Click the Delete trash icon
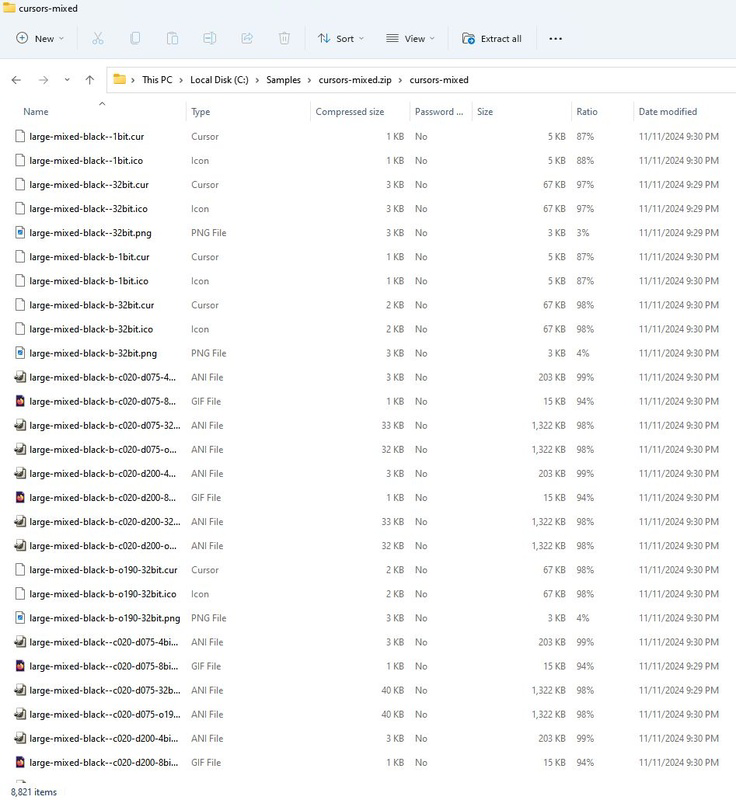This screenshot has height=800, width=736. 284,39
